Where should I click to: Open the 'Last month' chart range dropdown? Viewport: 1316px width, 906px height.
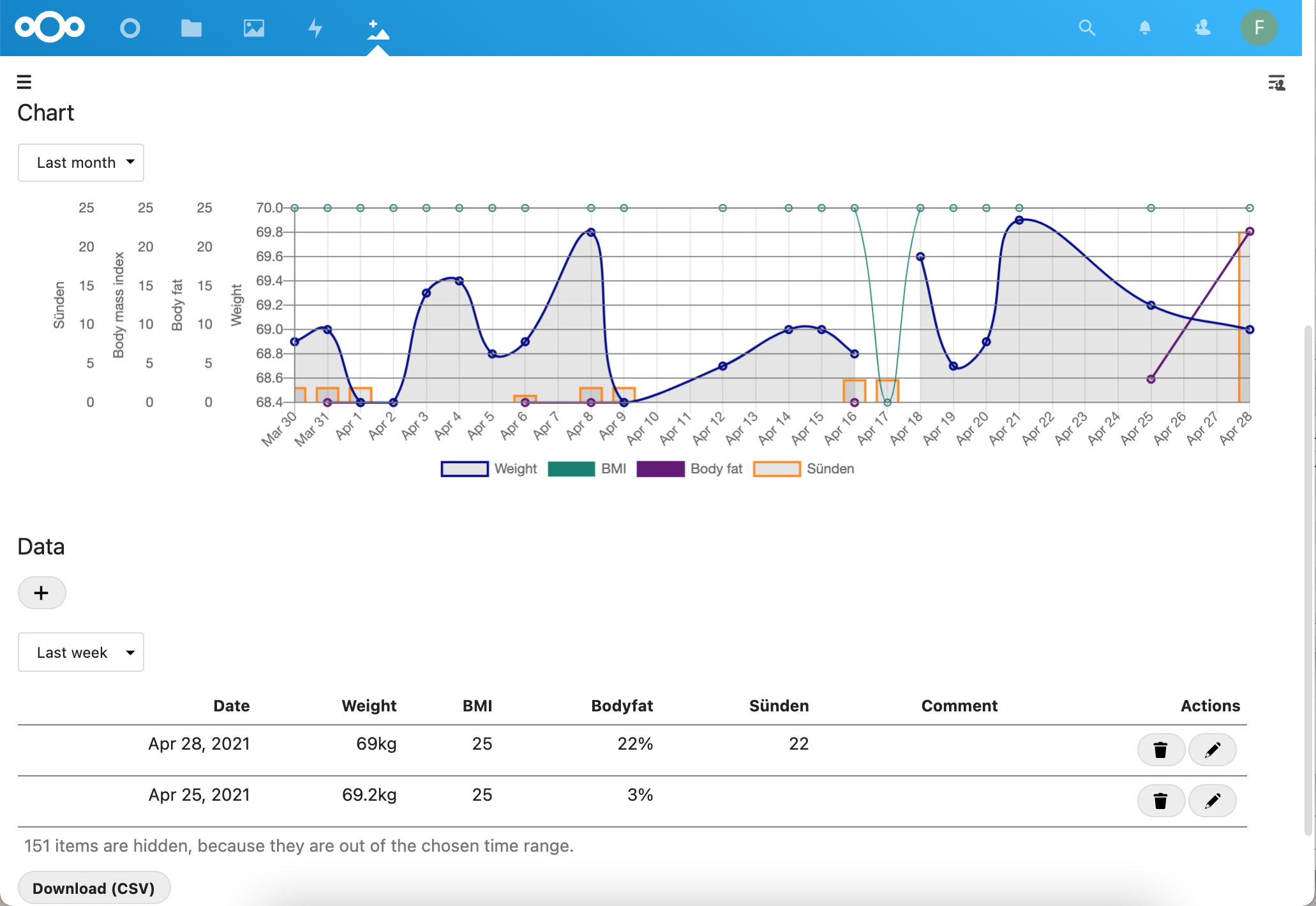point(81,163)
